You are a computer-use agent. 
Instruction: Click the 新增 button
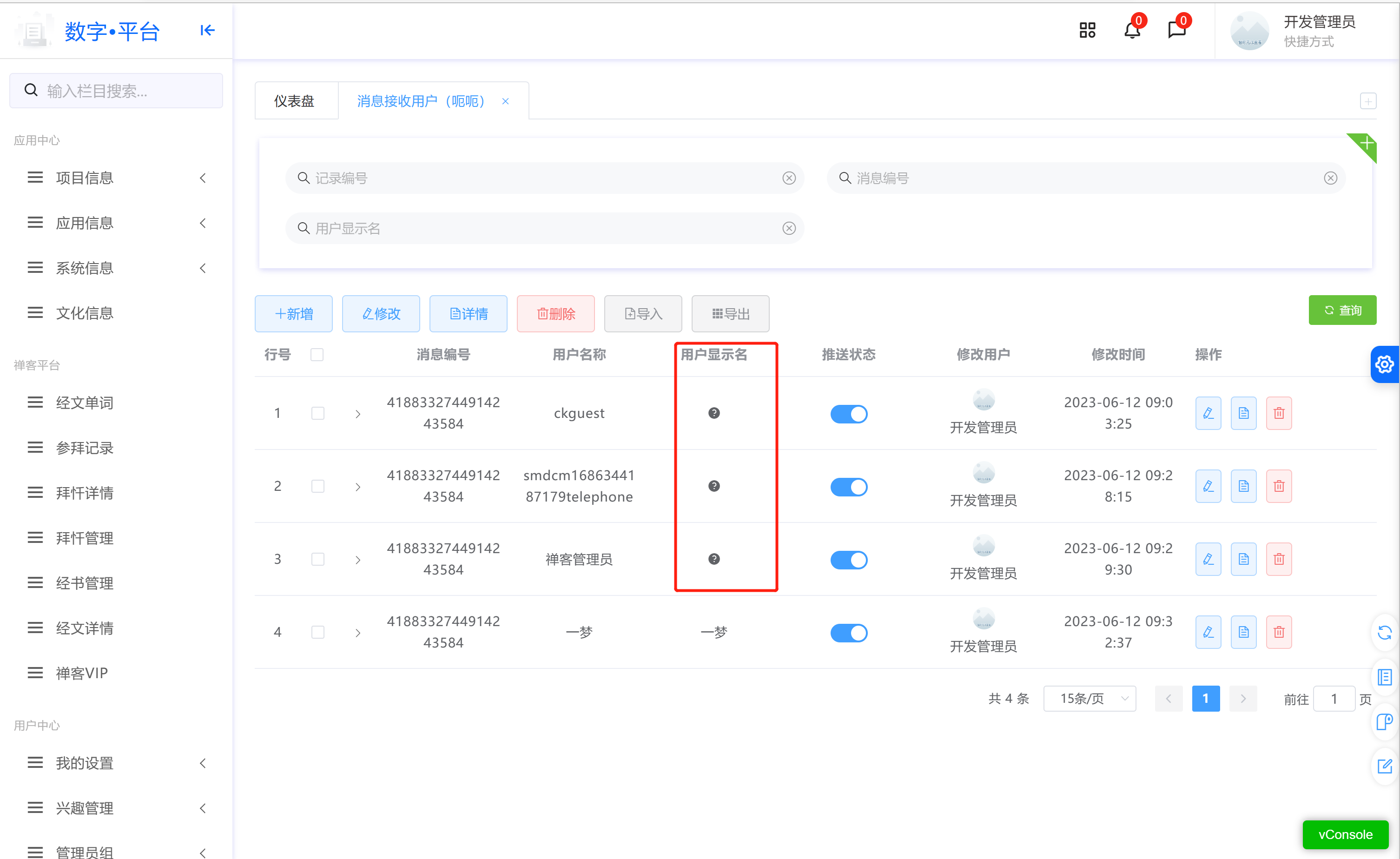click(294, 314)
